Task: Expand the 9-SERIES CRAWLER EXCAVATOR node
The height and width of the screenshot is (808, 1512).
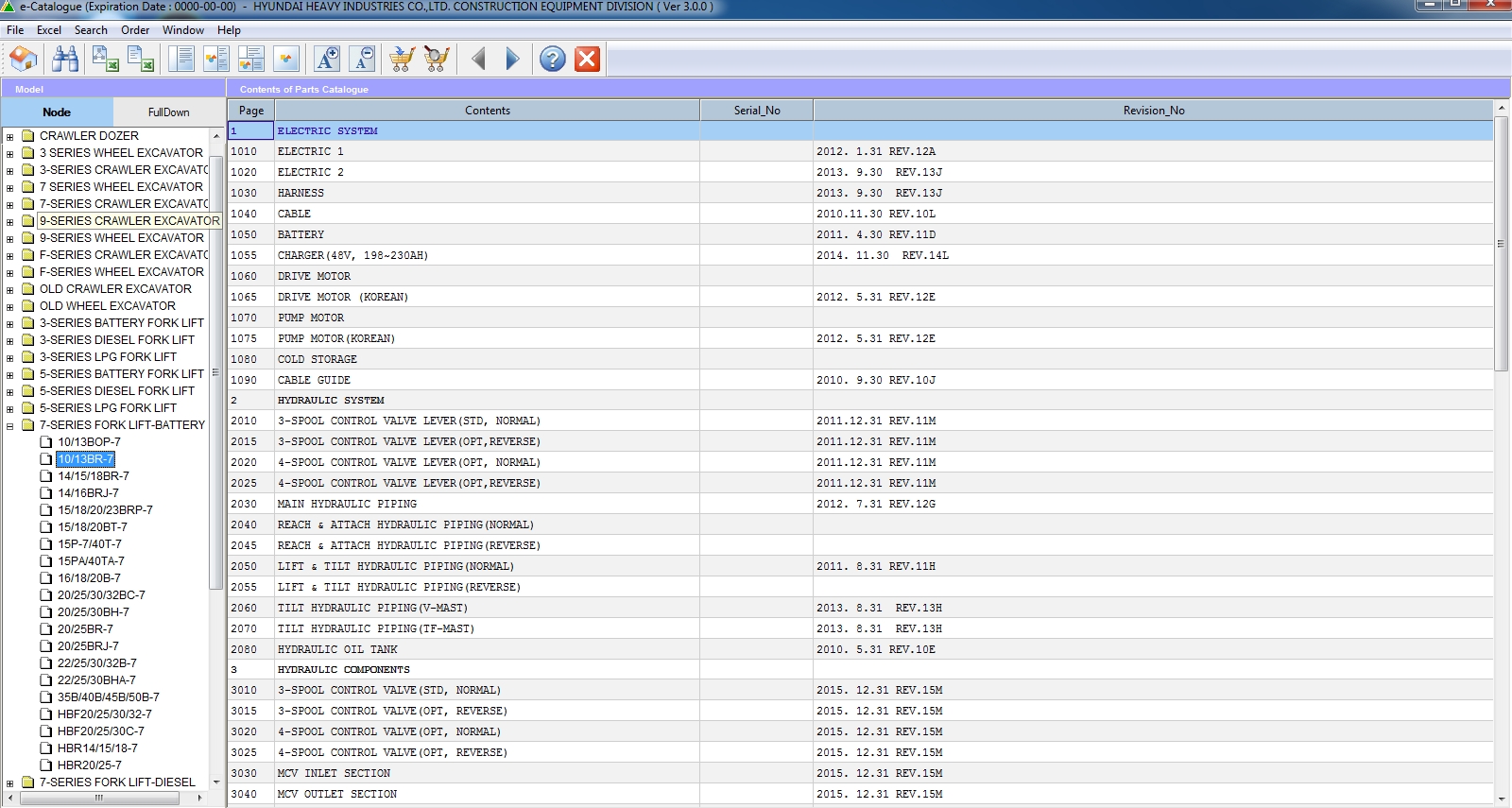Action: pos(10,221)
